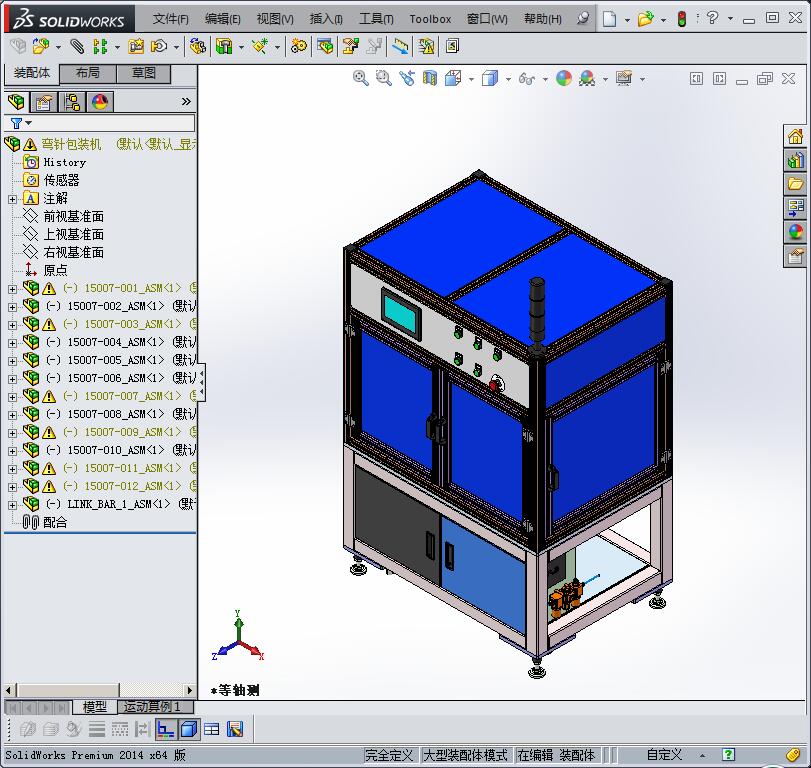The height and width of the screenshot is (768, 811).
Task: Open the DisplayManager tab icon
Action: pyautogui.click(x=100, y=102)
